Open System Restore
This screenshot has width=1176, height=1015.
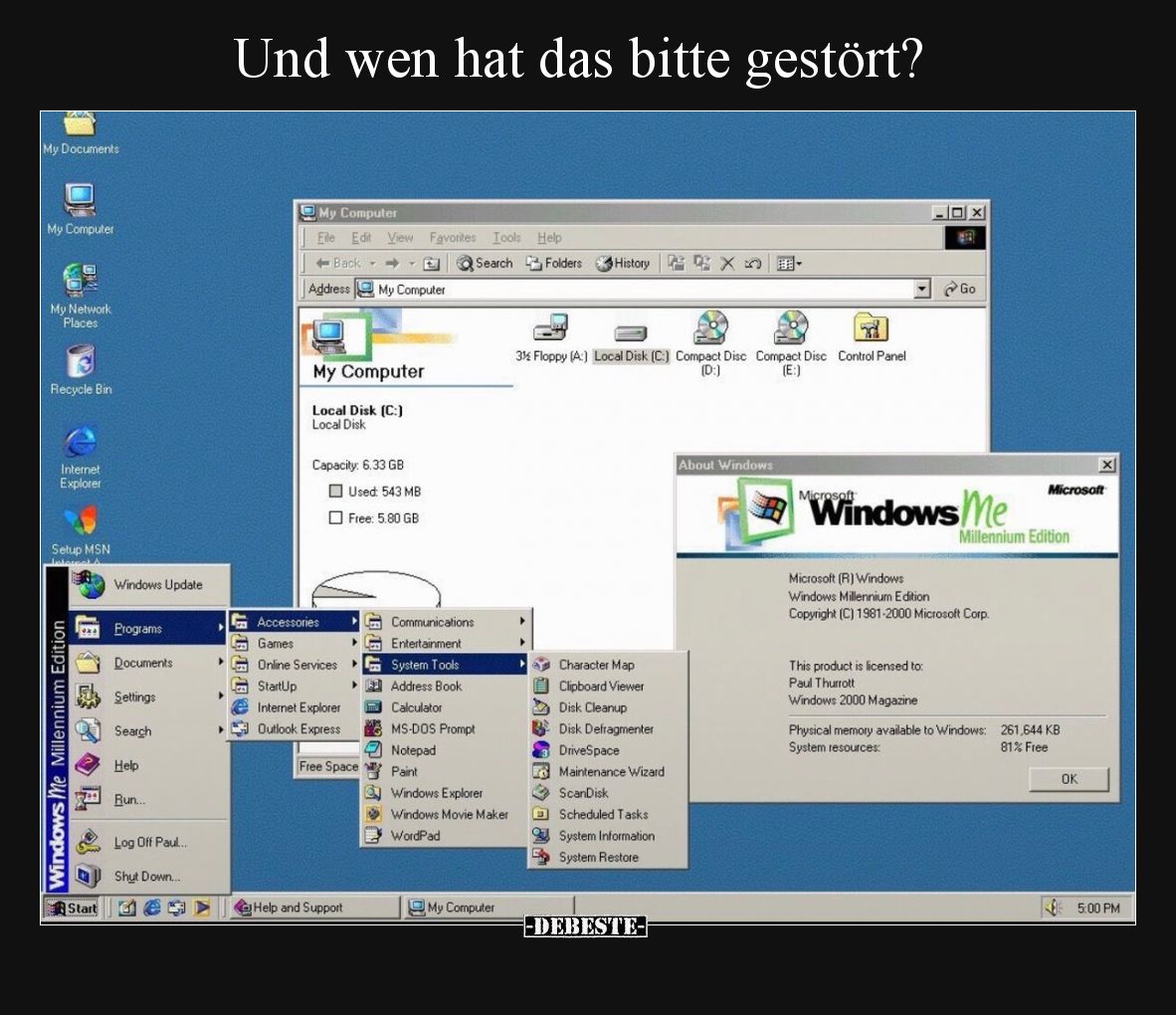point(608,858)
